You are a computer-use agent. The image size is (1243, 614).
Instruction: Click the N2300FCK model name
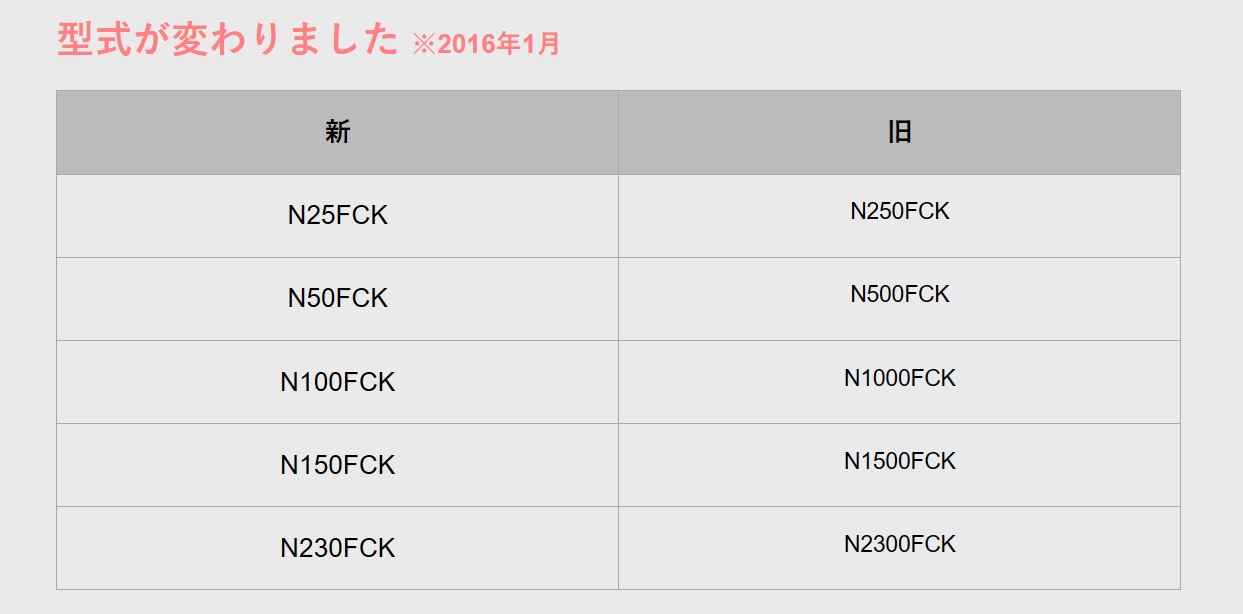900,544
